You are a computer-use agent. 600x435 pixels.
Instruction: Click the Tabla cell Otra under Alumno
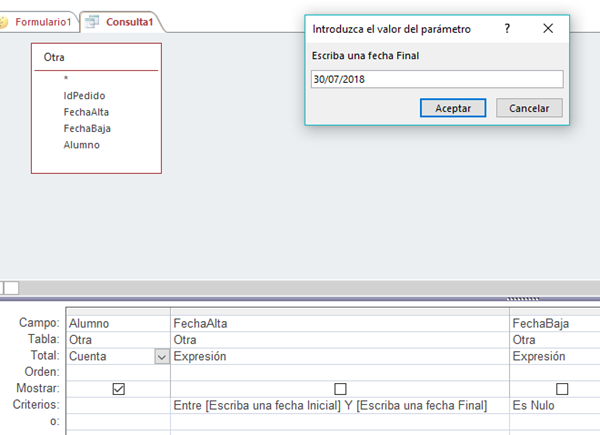pyautogui.click(x=118, y=340)
